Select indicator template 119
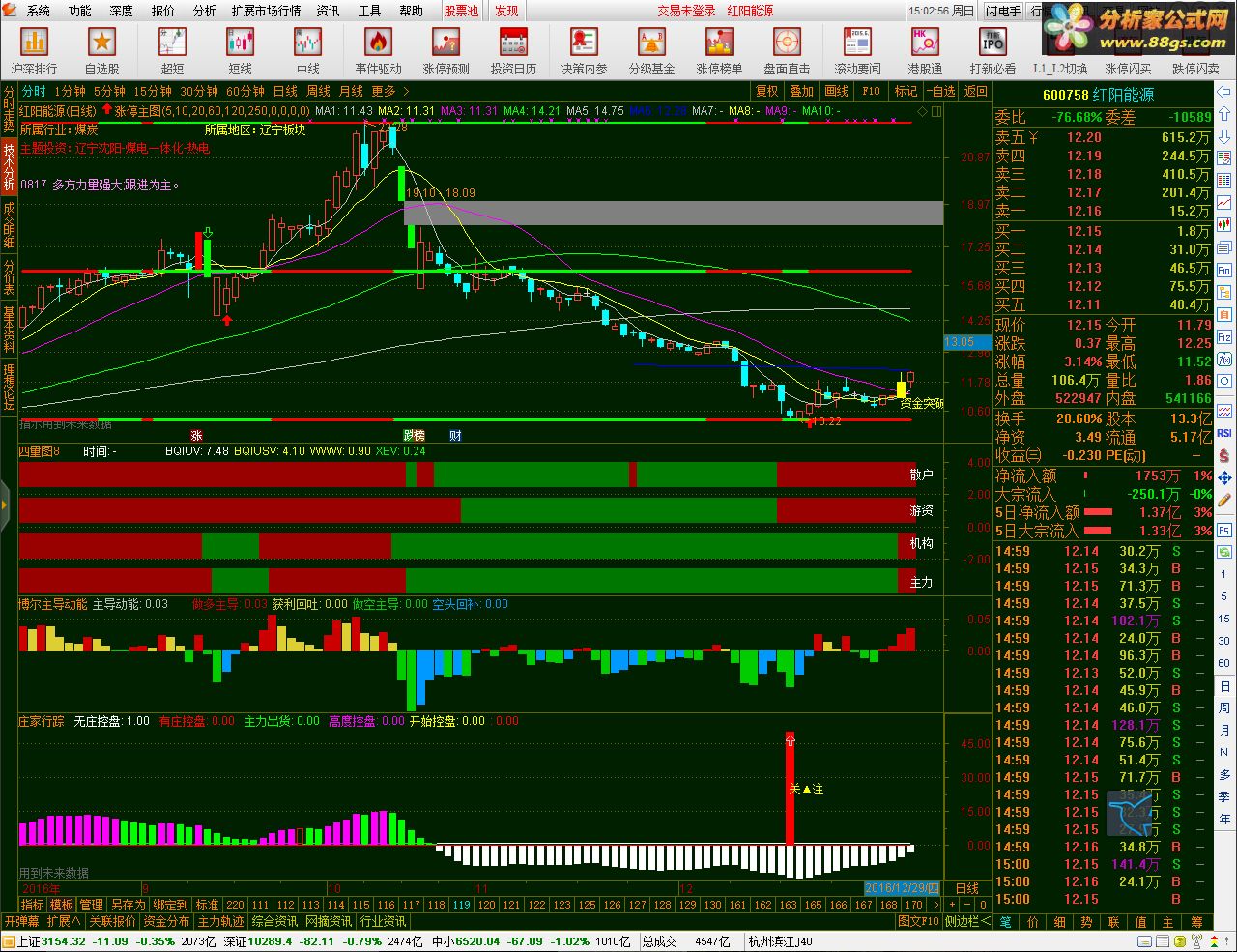 click(461, 905)
